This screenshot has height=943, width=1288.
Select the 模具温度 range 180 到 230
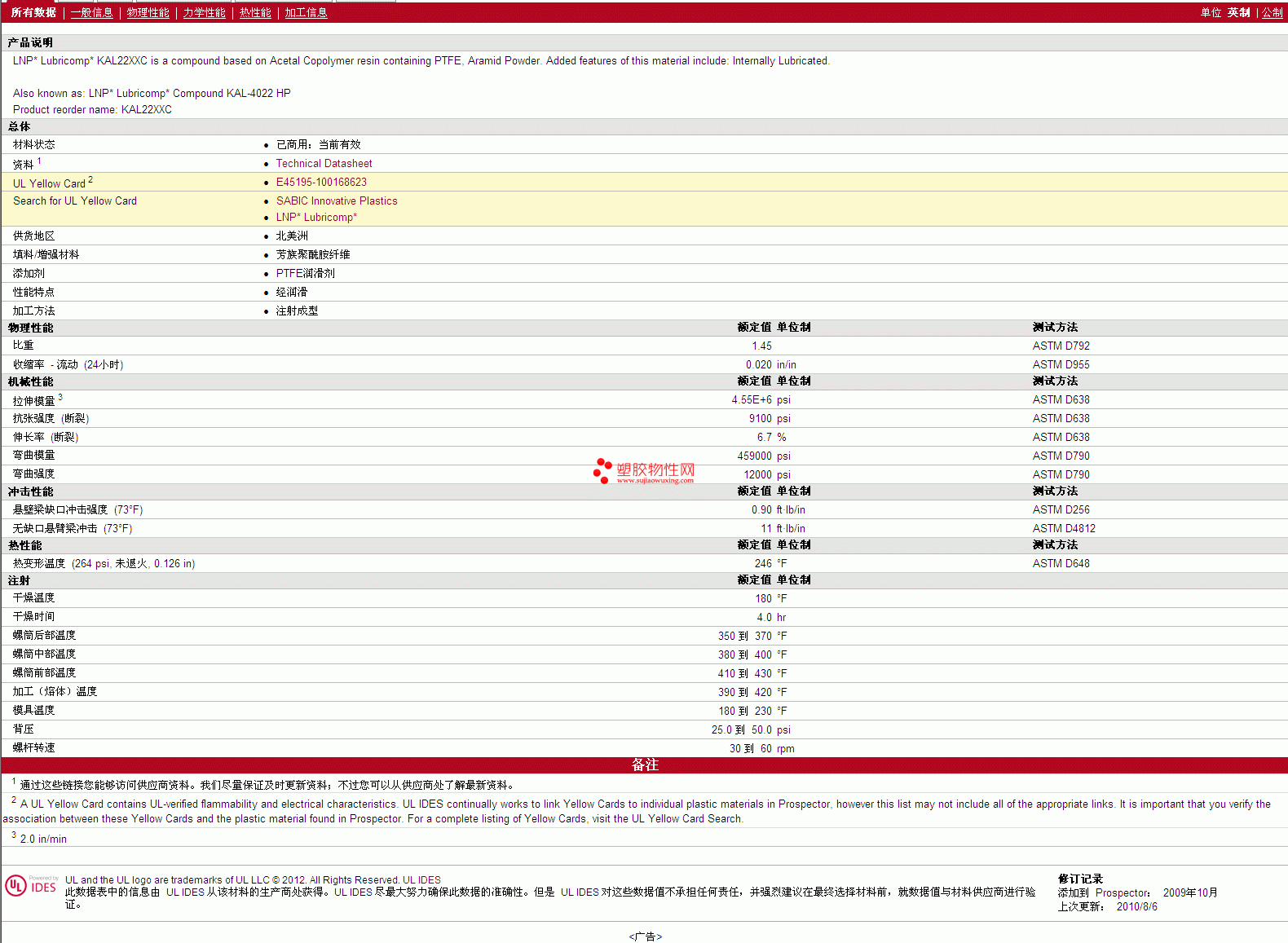(744, 712)
